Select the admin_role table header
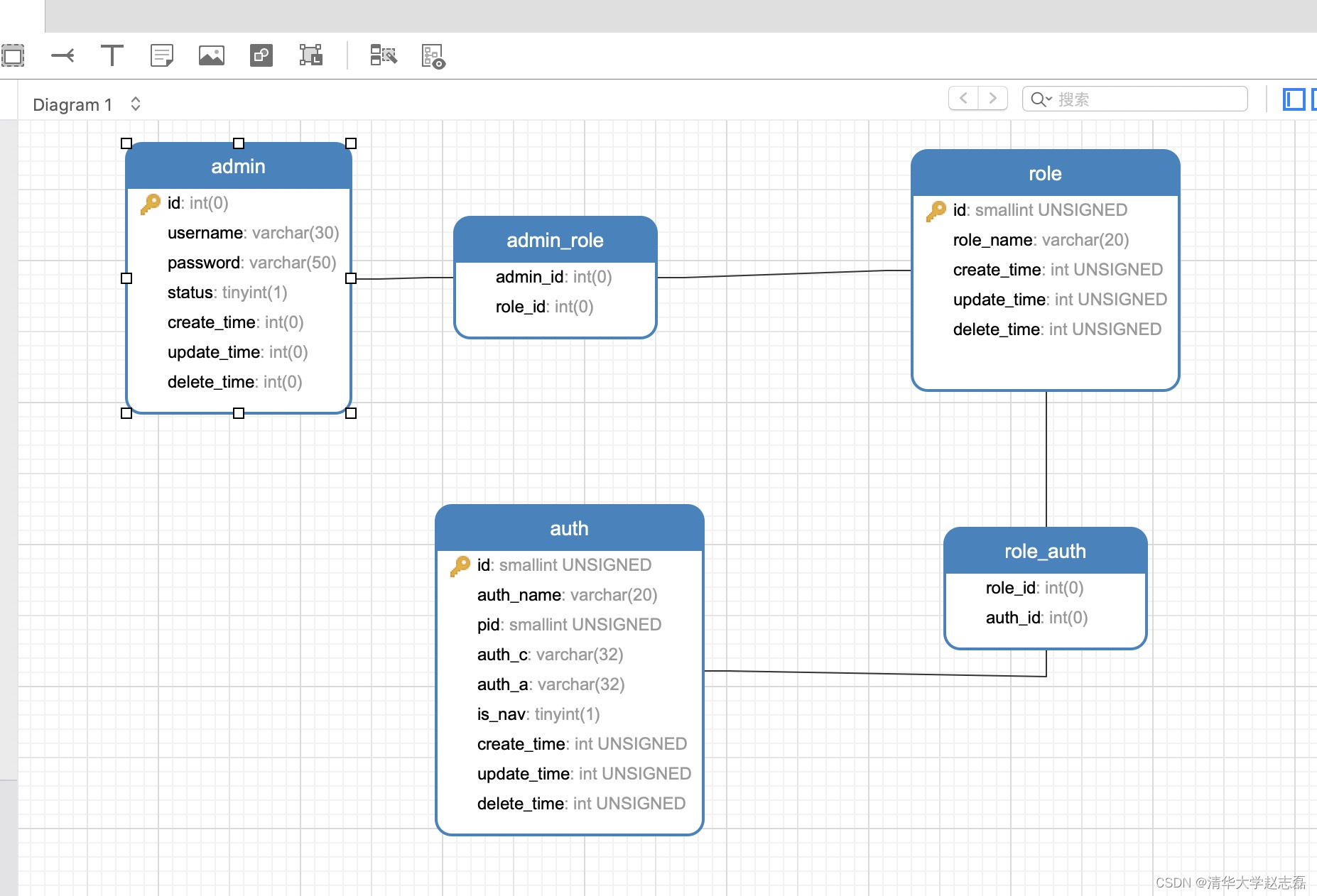This screenshot has height=896, width=1317. tap(555, 241)
